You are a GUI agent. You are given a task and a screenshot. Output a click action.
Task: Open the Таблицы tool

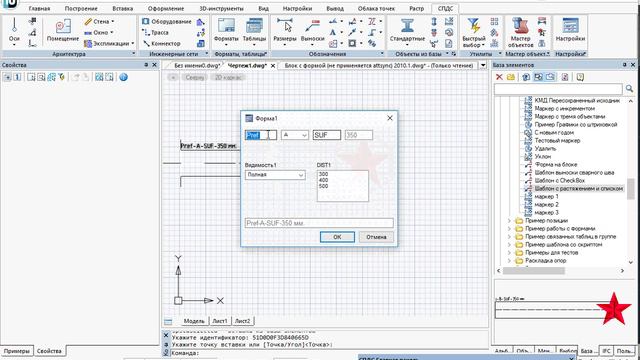[254, 30]
